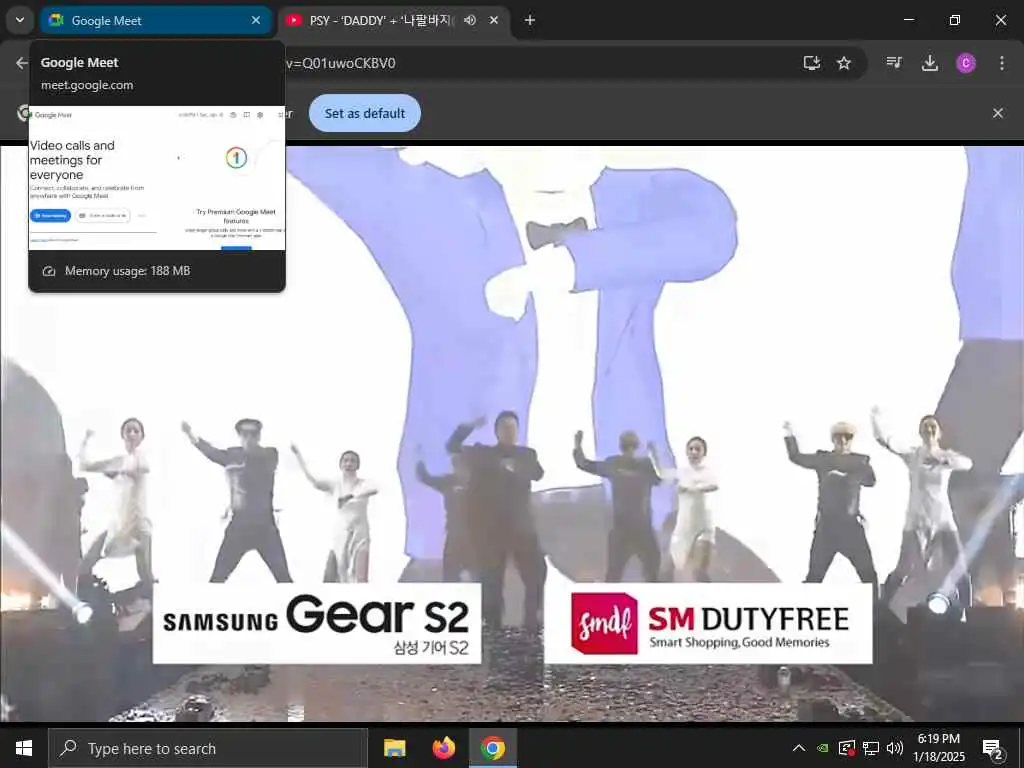
Task: Open the volume speaker tray icon
Action: [x=895, y=748]
